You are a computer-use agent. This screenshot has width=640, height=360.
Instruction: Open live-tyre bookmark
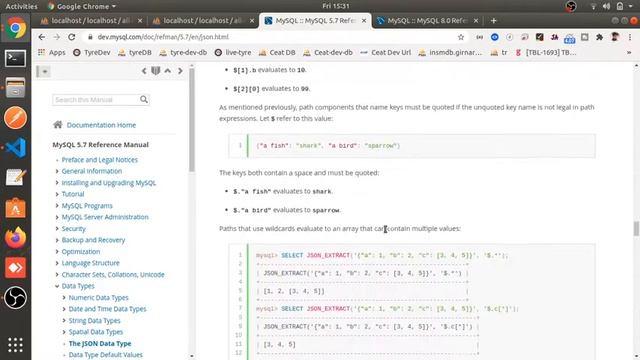coord(233,52)
